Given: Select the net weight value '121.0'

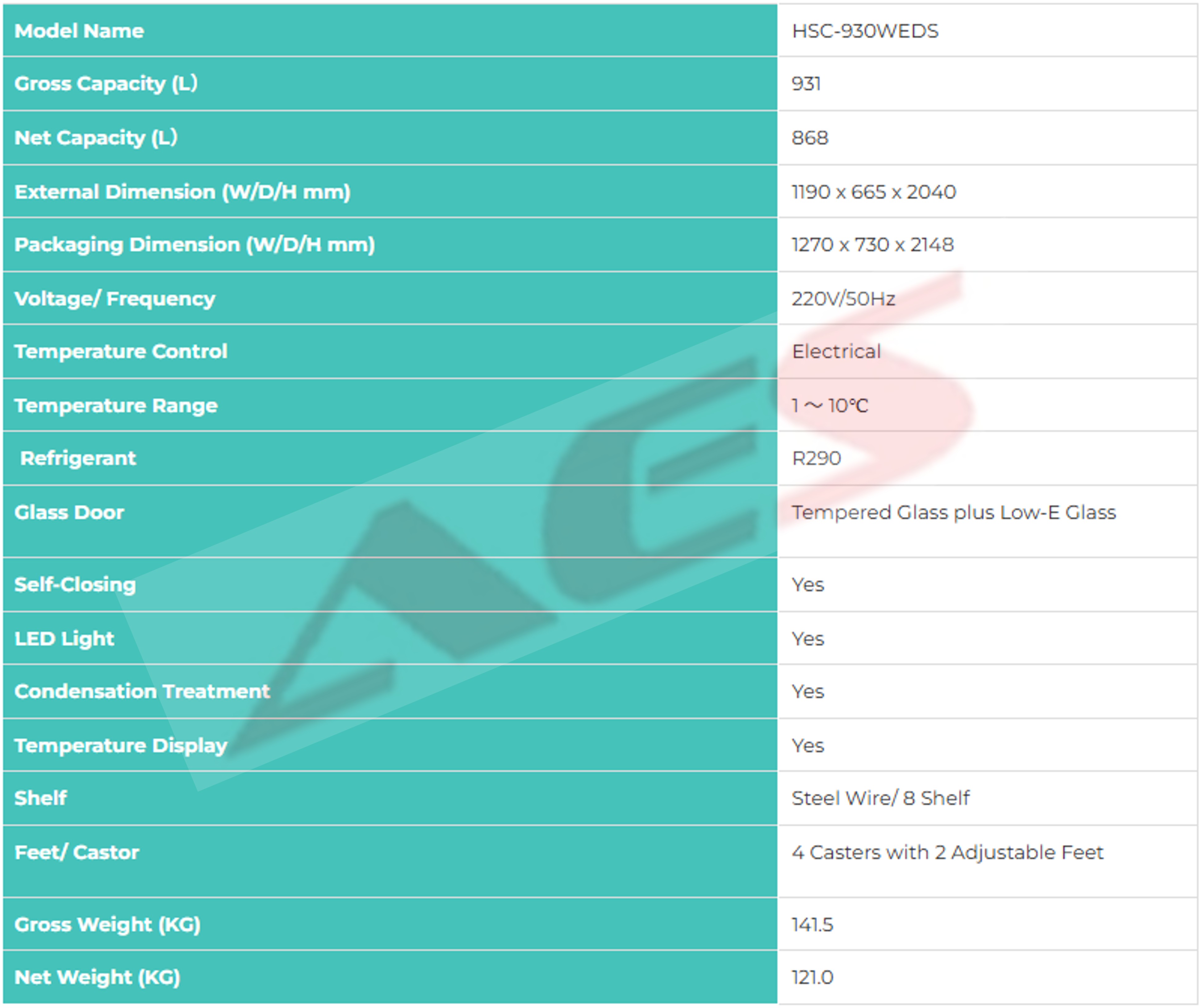Looking at the screenshot, I should (x=812, y=977).
